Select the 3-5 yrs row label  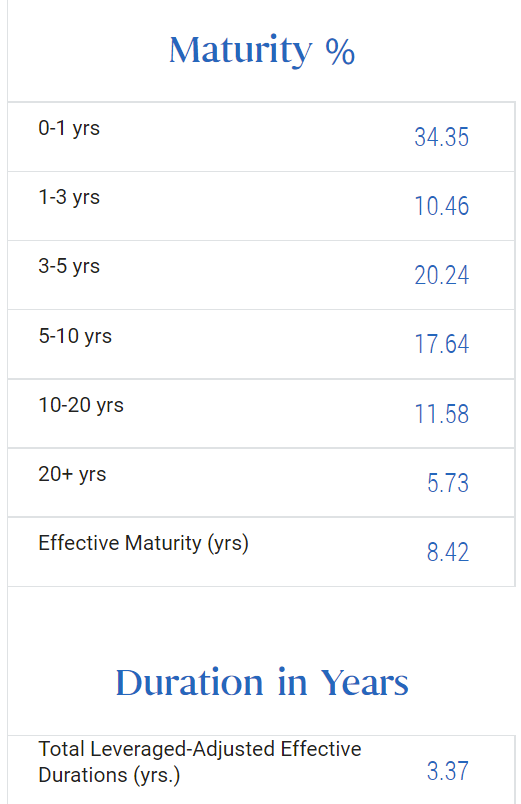pos(69,267)
